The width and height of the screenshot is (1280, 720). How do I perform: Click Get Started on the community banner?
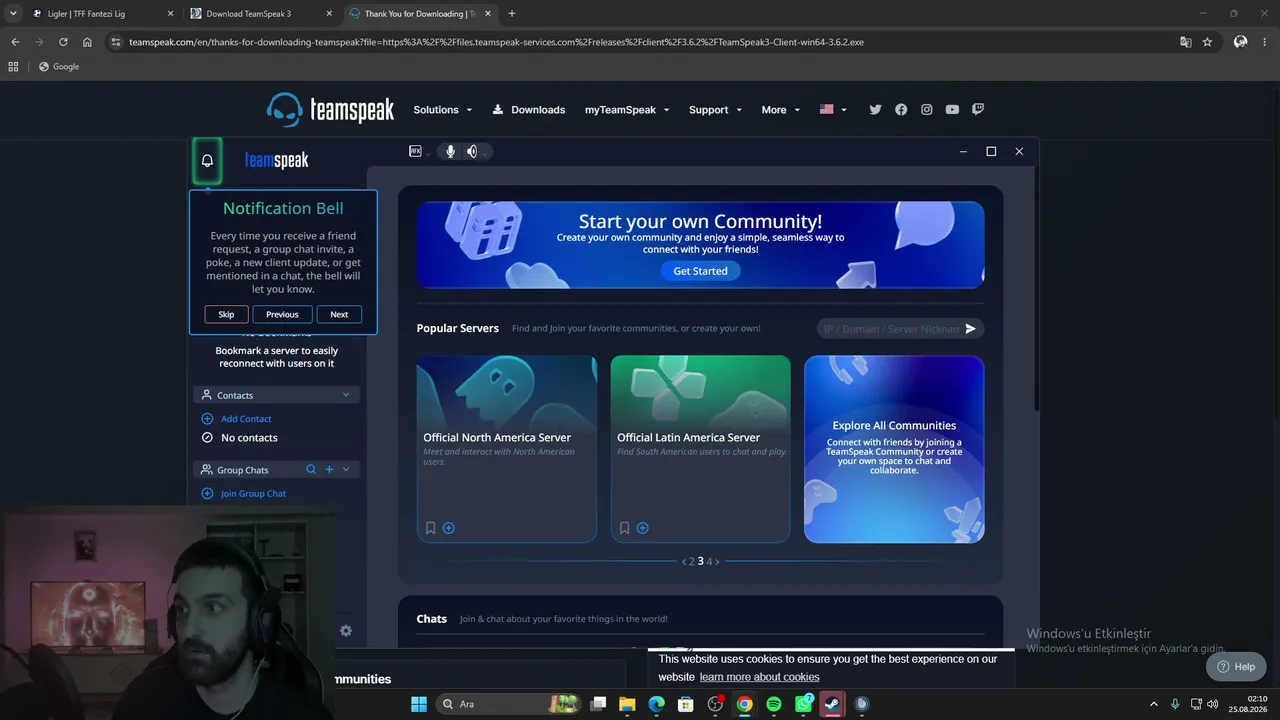(700, 271)
